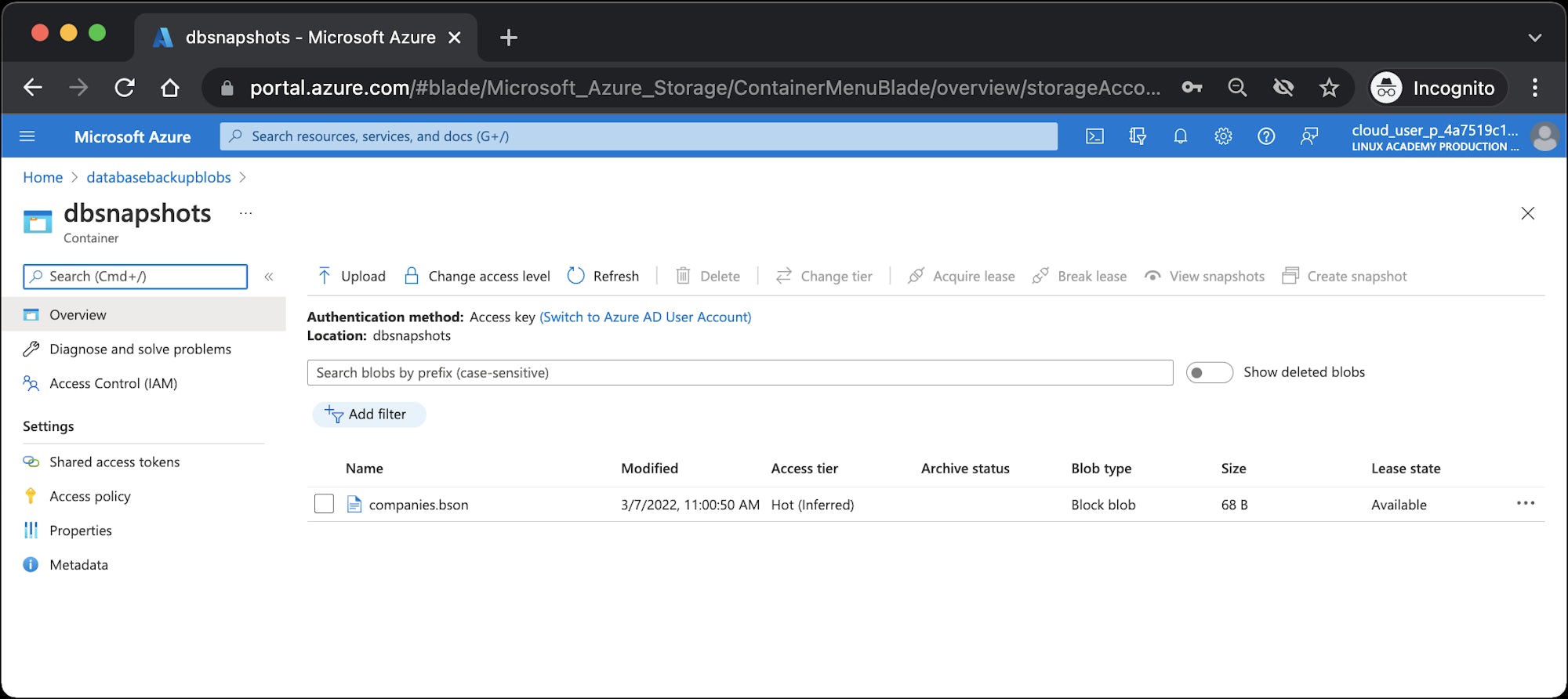Focus the Search blobs by prefix field
This screenshot has height=699, width=1568.
pos(739,372)
